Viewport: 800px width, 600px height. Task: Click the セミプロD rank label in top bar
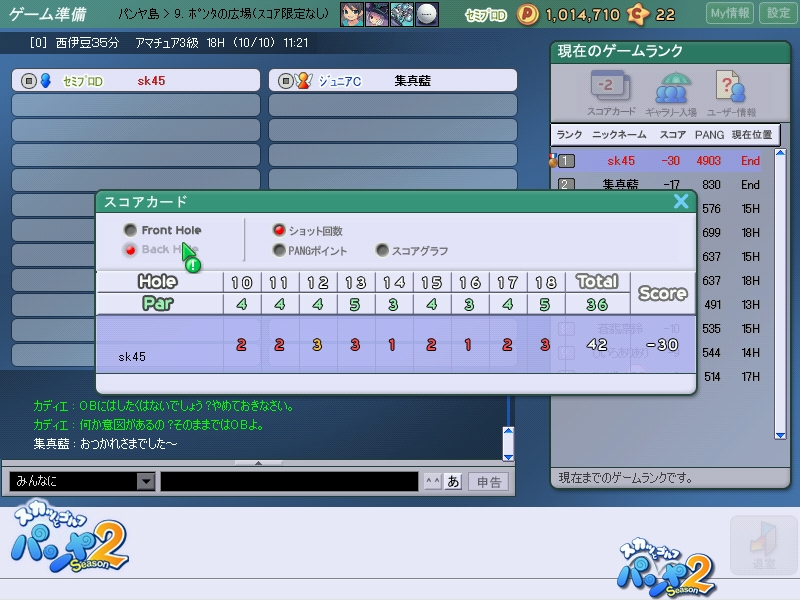[486, 15]
